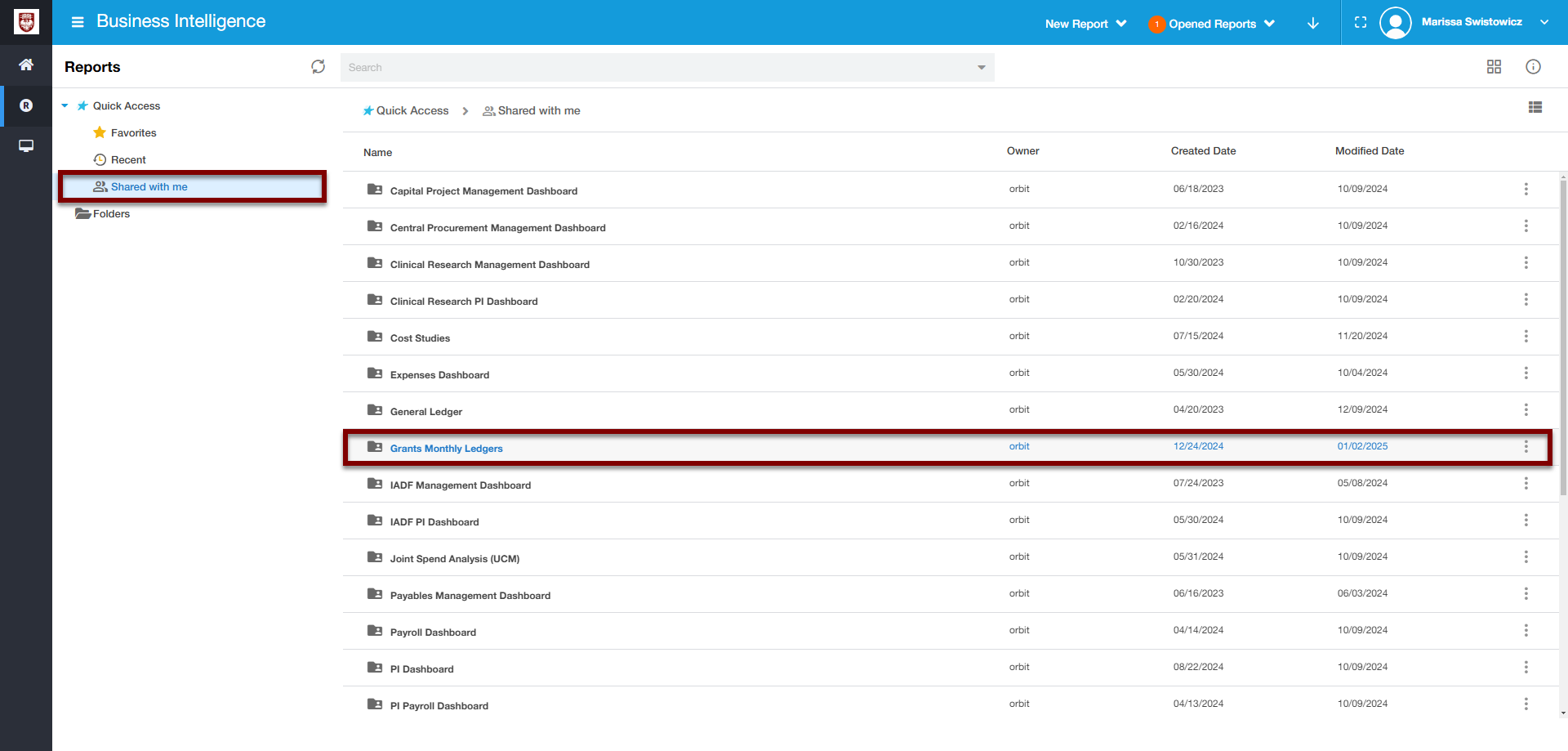Image resolution: width=1568 pixels, height=751 pixels.
Task: Open the information icon panel
Action: click(1533, 67)
